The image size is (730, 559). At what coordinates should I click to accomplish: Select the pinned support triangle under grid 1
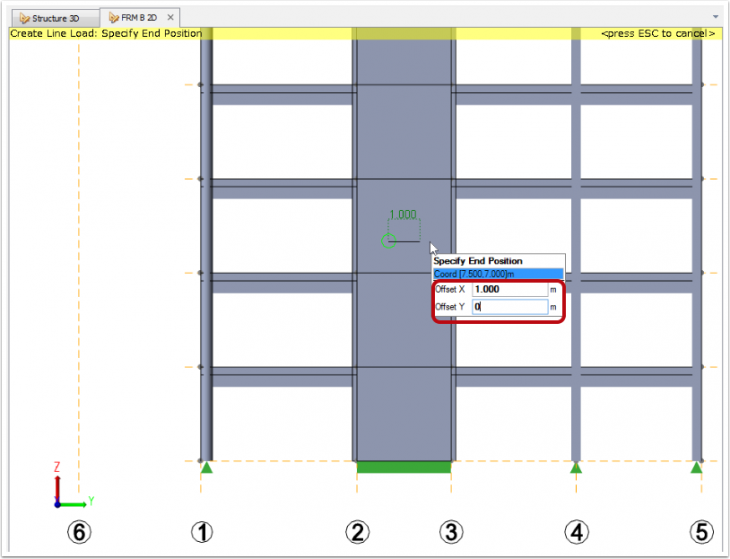click(x=207, y=467)
